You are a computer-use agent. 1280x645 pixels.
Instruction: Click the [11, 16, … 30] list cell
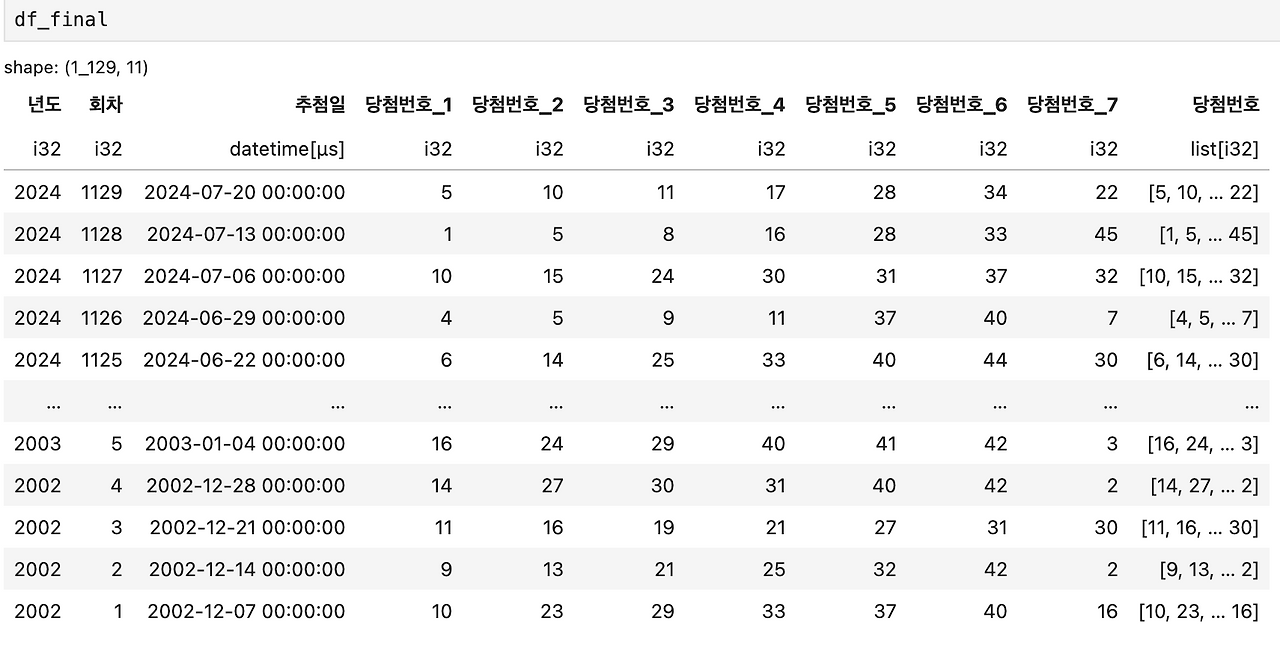(x=1200, y=528)
